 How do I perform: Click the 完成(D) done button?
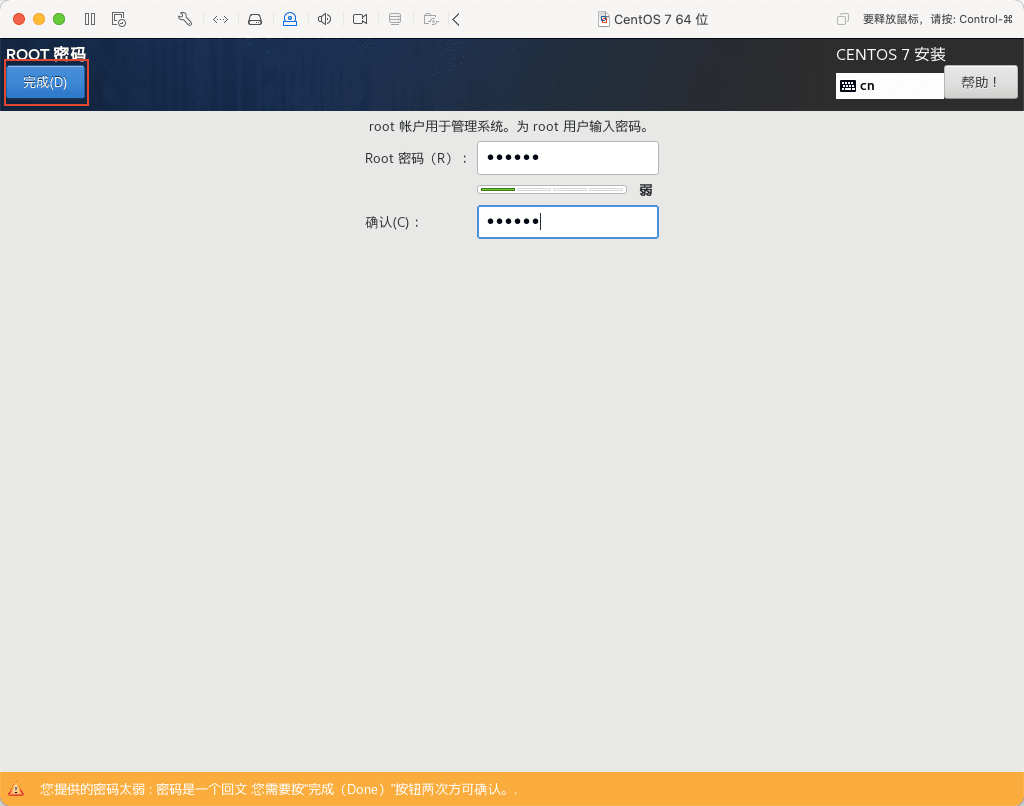[45, 83]
